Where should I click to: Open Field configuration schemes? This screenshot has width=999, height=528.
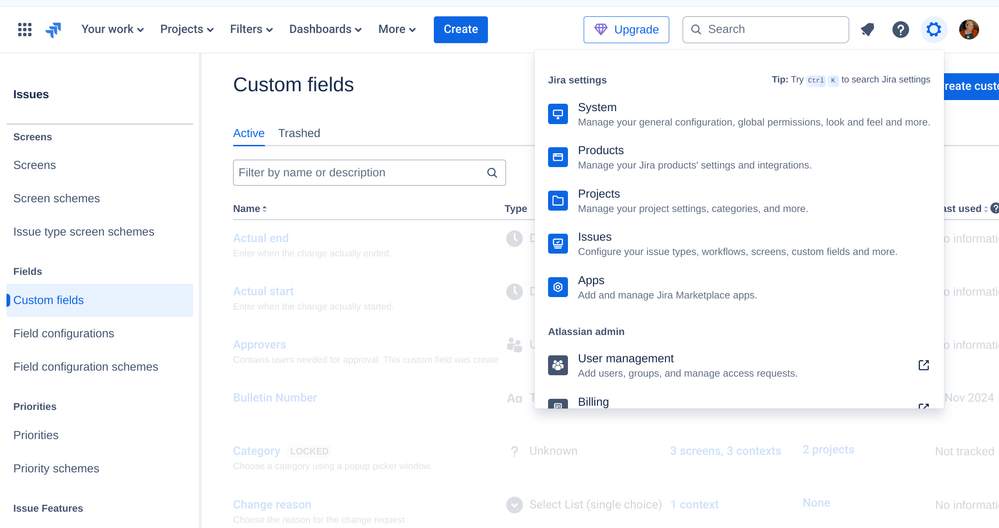point(85,367)
